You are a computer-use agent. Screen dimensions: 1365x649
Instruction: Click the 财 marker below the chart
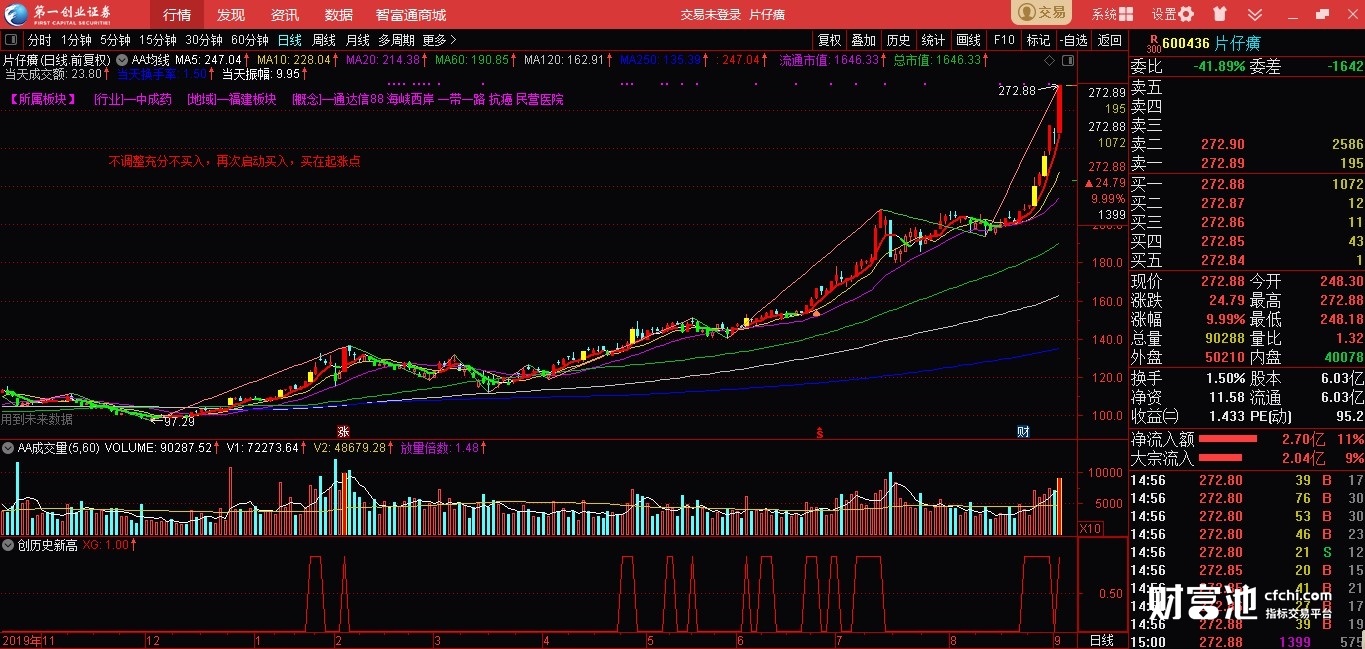1023,431
